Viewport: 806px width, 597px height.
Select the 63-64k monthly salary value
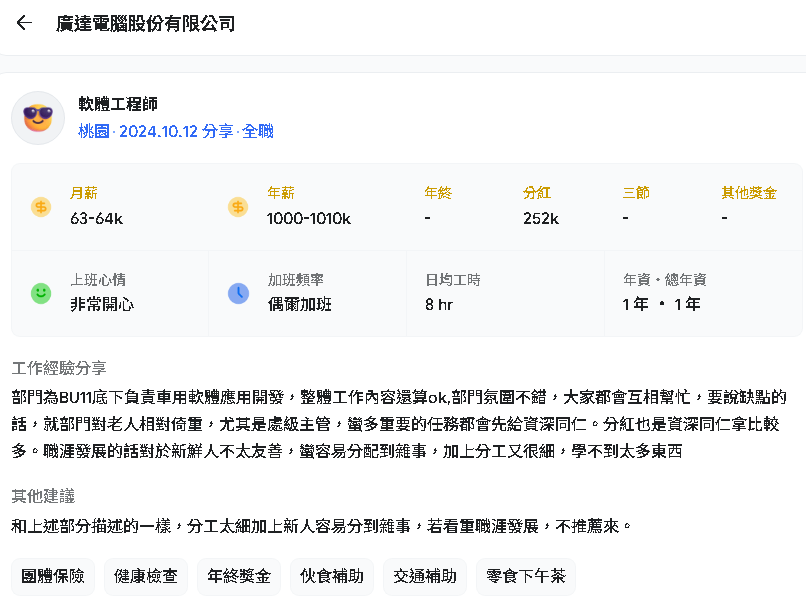coord(97,219)
